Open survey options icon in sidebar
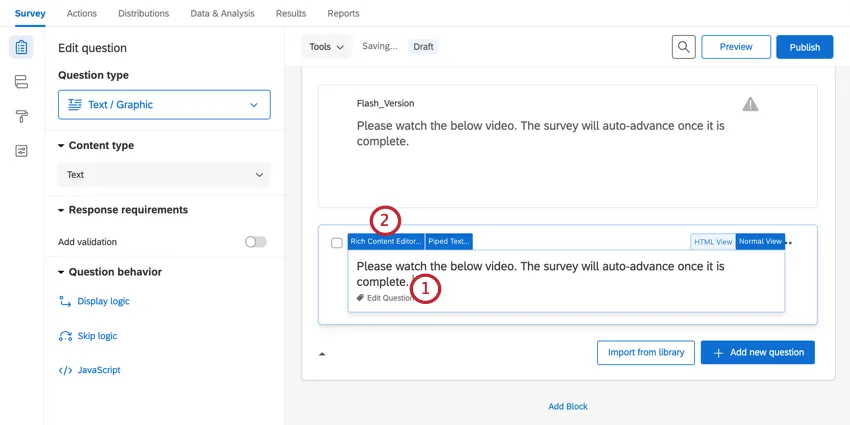Screen dimensions: 850x425 (x=22, y=150)
